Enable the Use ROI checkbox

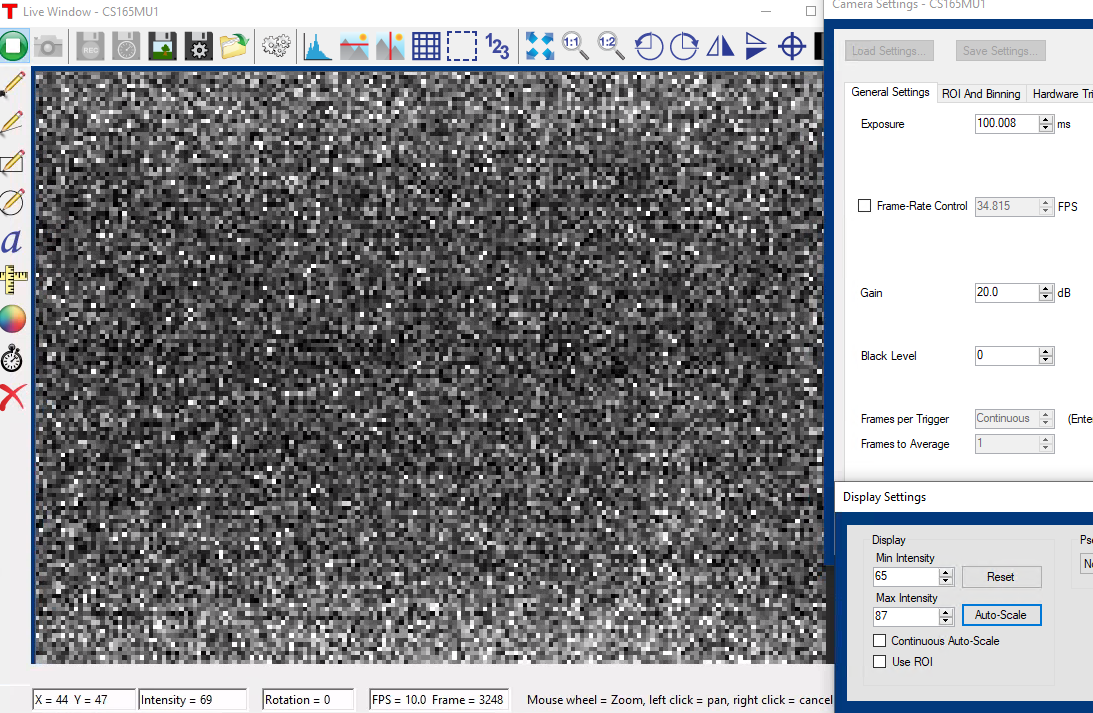pos(880,662)
